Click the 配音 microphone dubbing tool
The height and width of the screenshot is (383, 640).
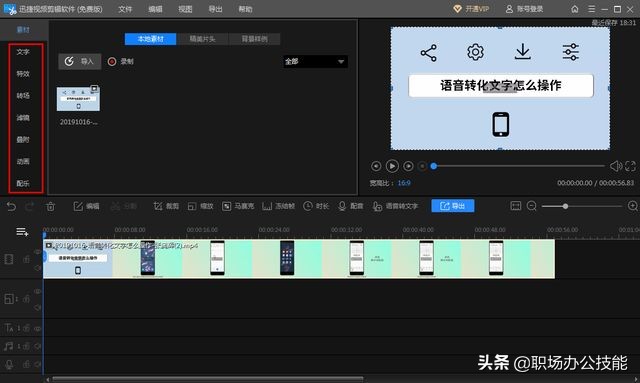pos(351,206)
